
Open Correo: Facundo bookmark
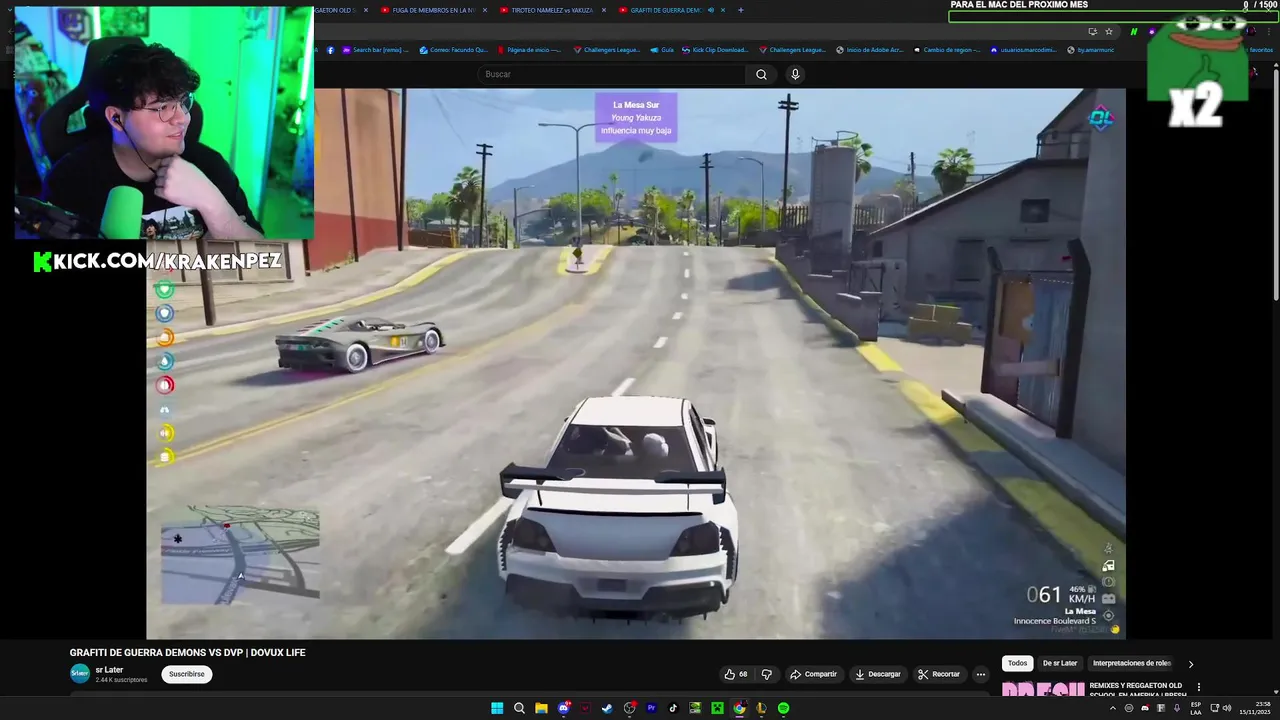coord(453,50)
